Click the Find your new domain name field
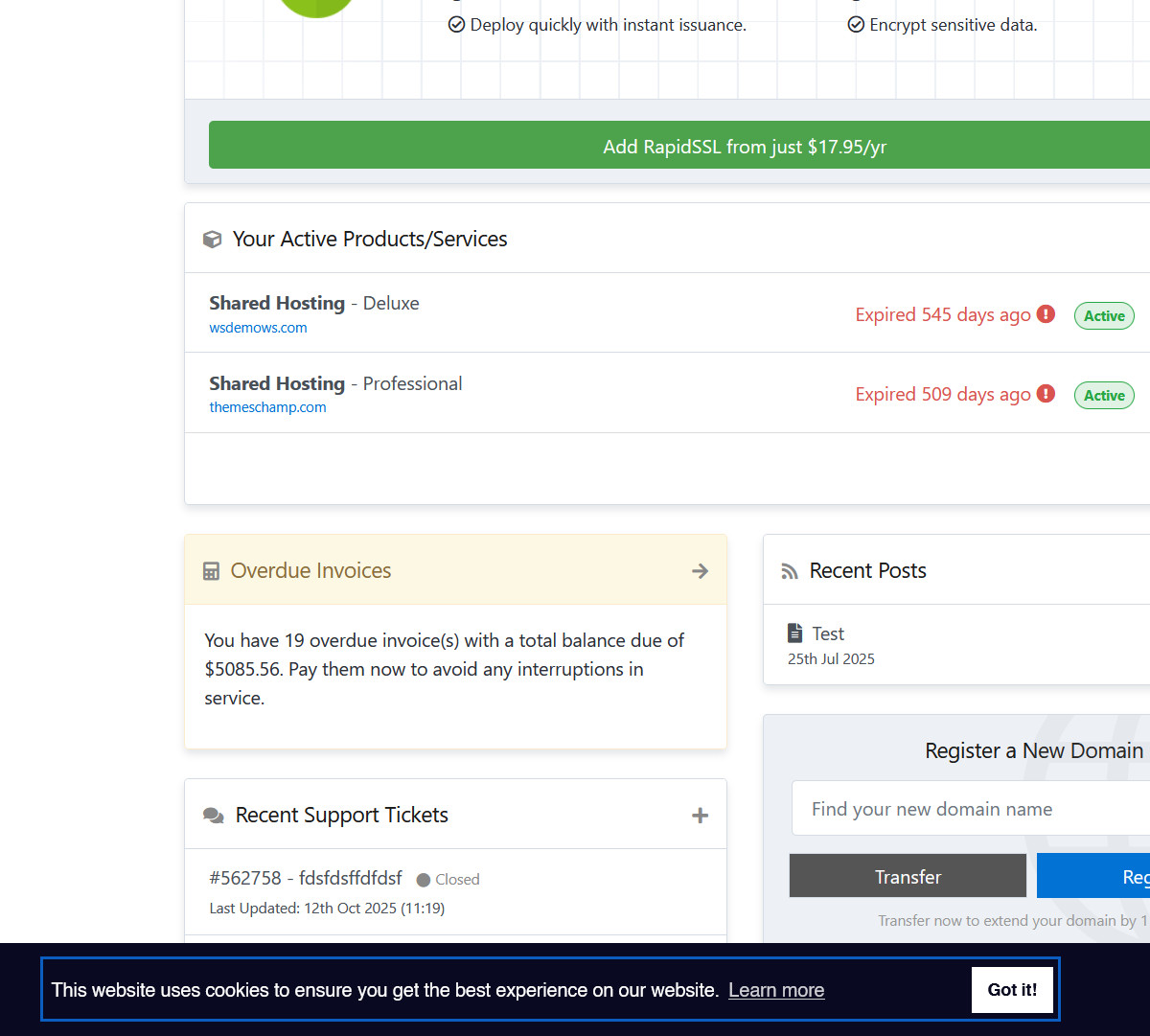 tap(968, 809)
